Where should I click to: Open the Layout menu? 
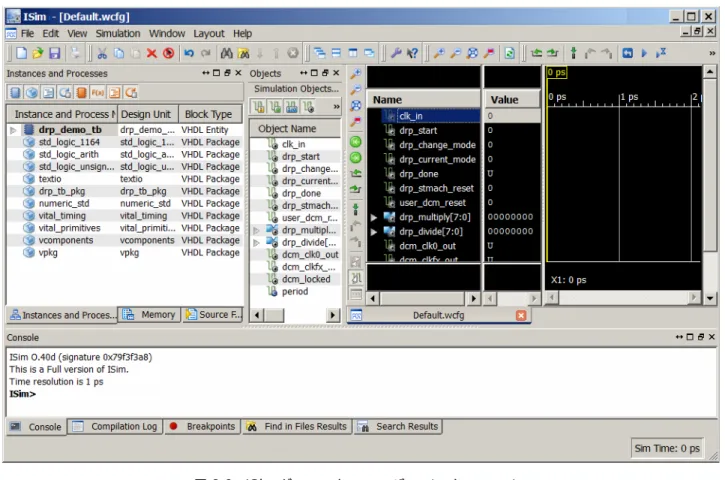coord(209,34)
